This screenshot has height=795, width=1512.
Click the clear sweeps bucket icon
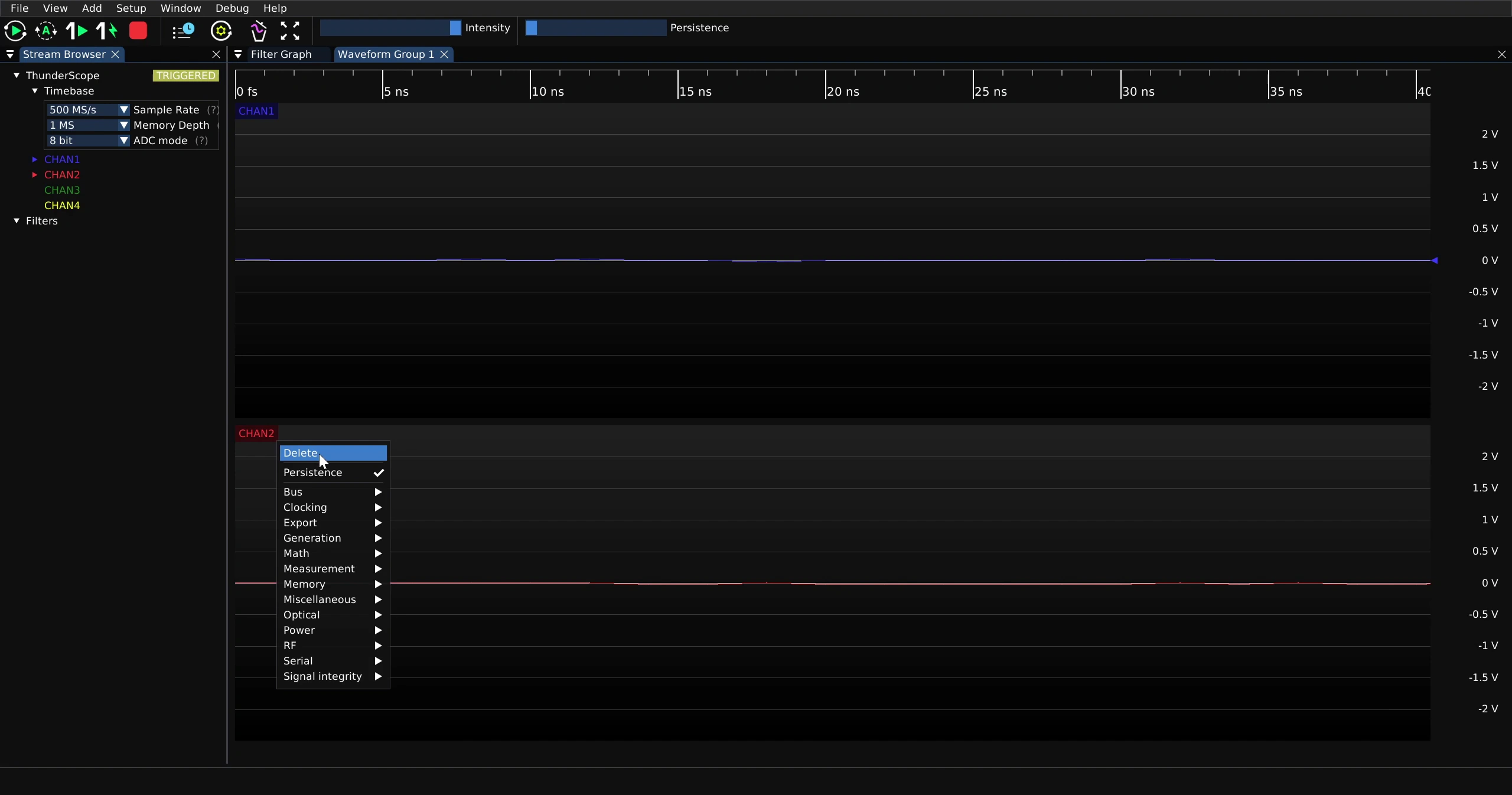click(x=259, y=31)
